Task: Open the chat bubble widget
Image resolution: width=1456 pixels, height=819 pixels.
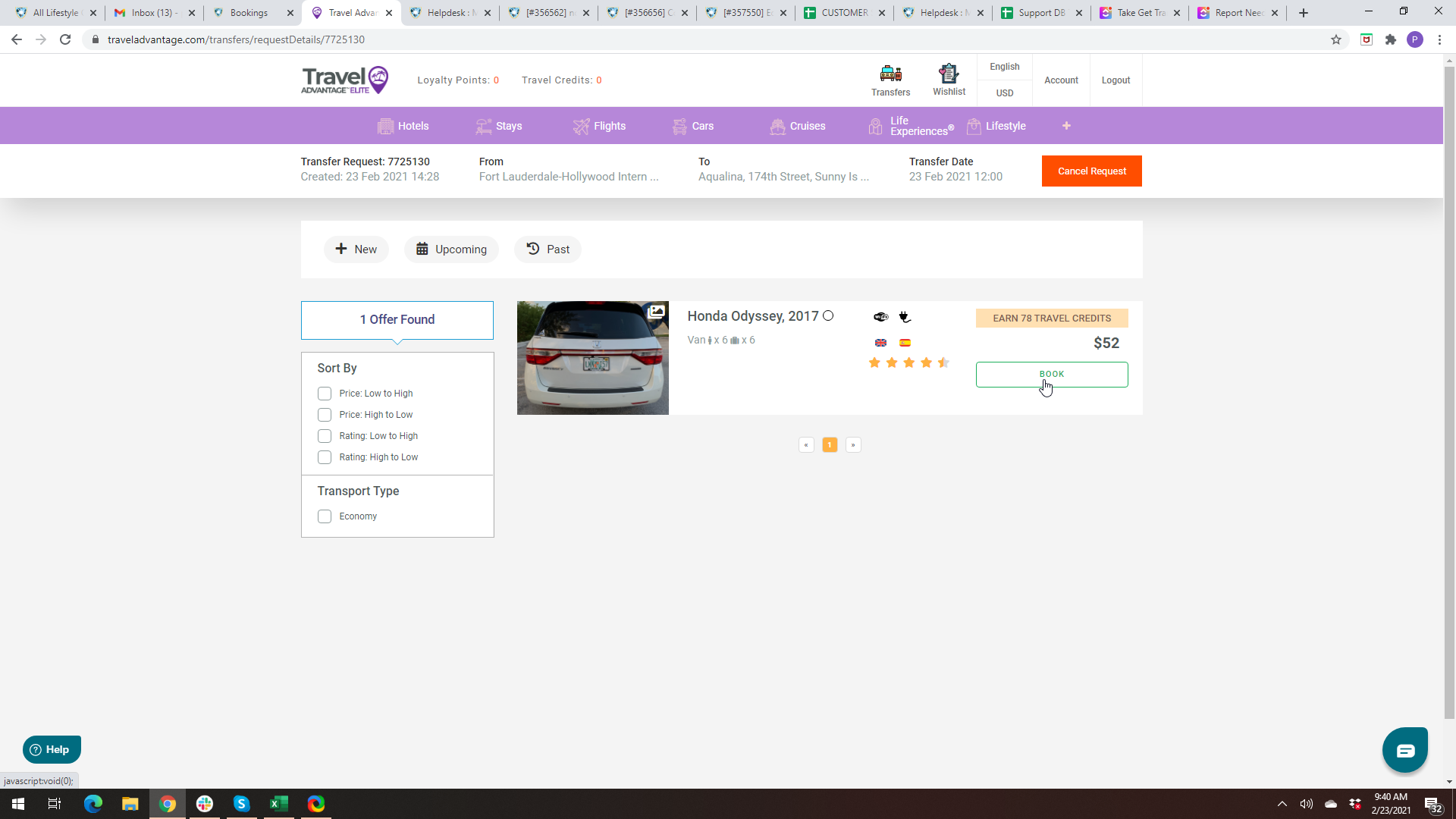Action: coord(1404,750)
